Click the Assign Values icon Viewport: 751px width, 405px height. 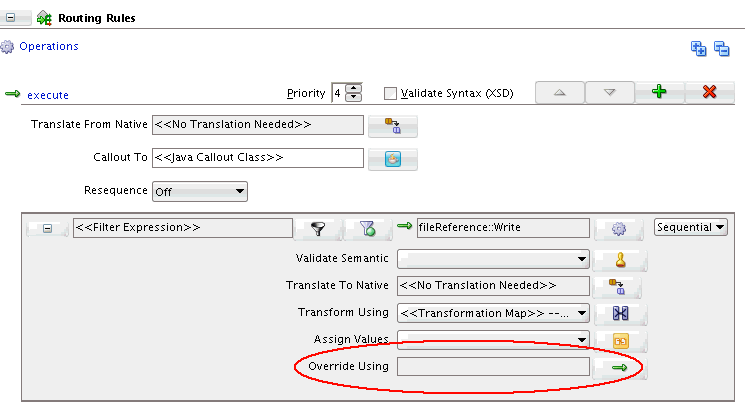[x=618, y=340]
